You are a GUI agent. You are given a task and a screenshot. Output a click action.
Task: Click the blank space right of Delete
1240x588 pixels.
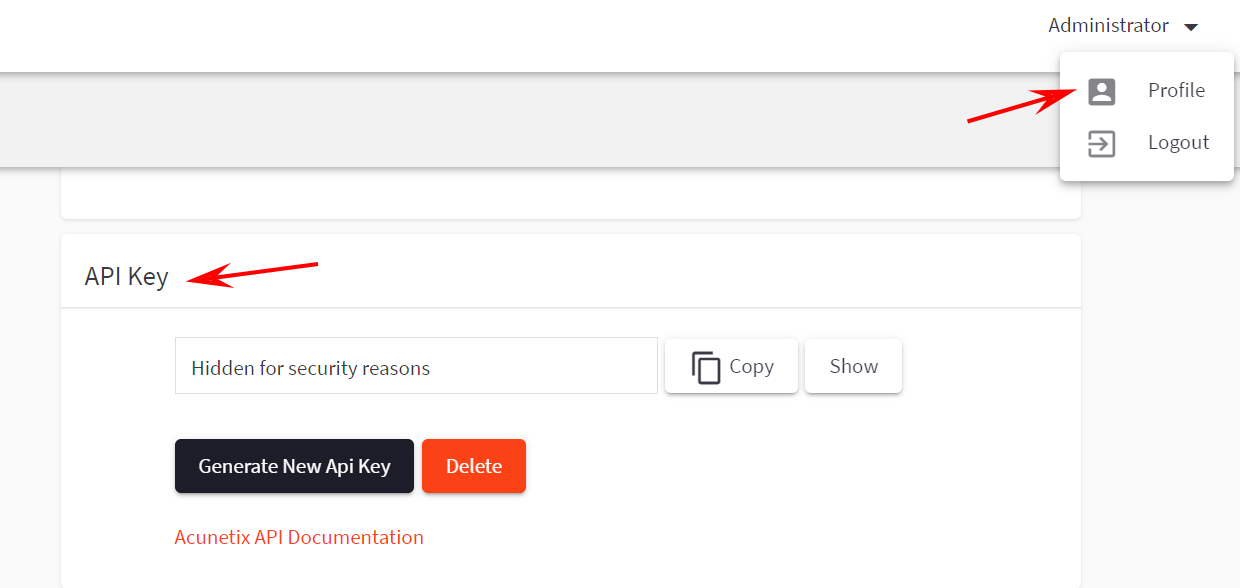[750, 466]
